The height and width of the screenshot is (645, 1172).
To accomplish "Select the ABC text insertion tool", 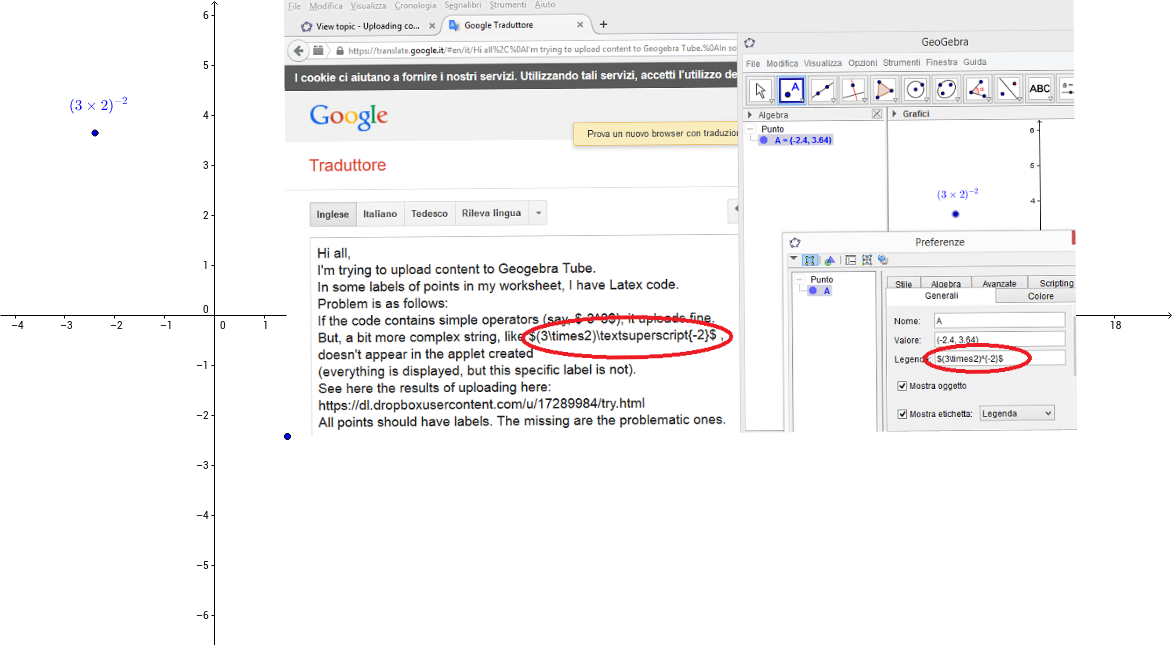I will tap(1040, 90).
